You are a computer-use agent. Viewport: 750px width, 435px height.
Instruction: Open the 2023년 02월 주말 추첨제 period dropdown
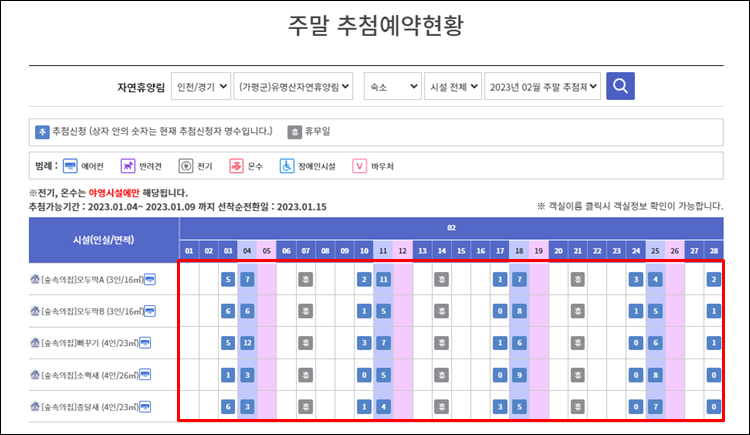click(542, 86)
